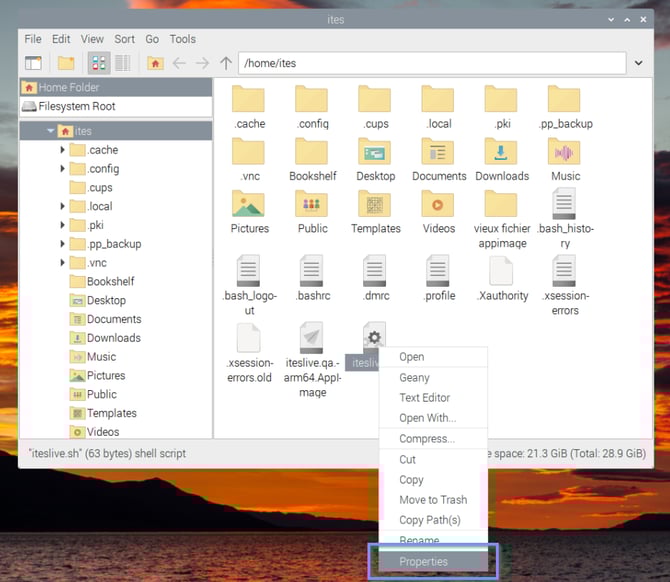Select Move to Trash in context menu
The image size is (670, 582).
(433, 500)
